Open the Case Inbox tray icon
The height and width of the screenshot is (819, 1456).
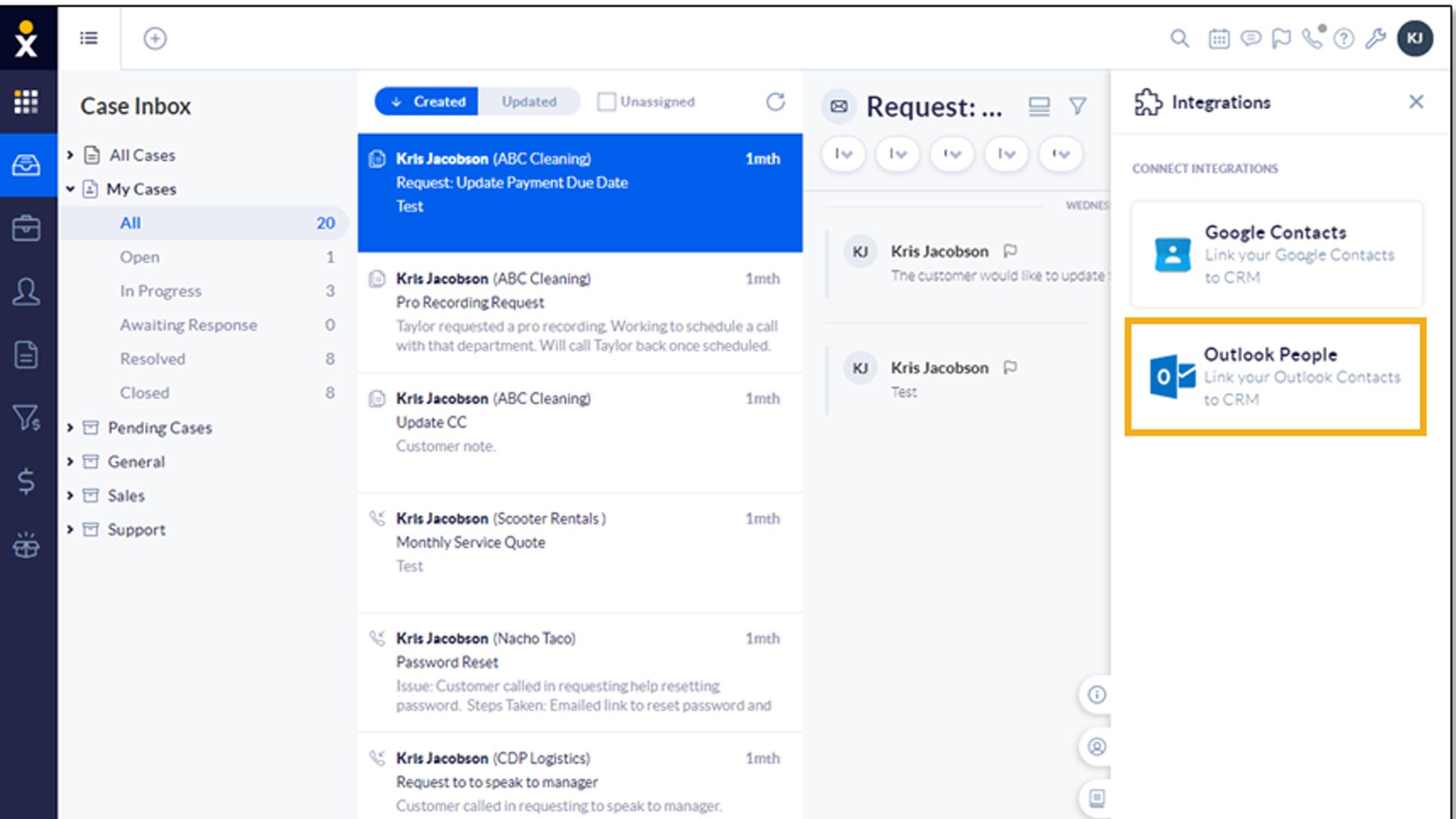coord(27,165)
